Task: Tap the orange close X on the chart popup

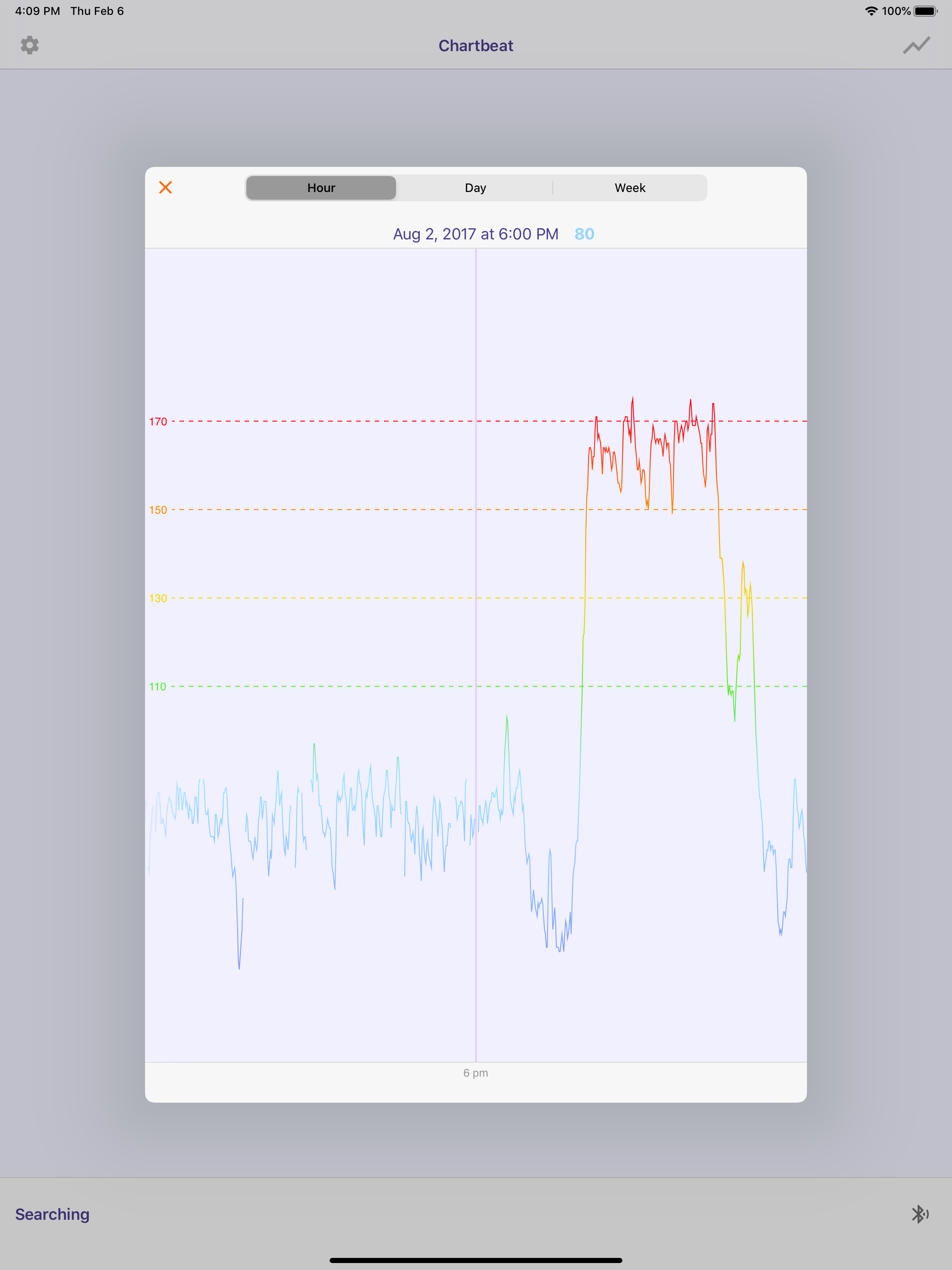Action: click(x=165, y=187)
